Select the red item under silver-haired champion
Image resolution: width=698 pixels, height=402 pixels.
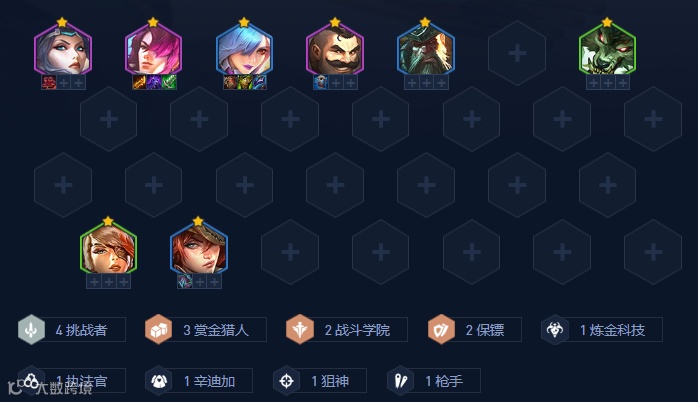49,82
